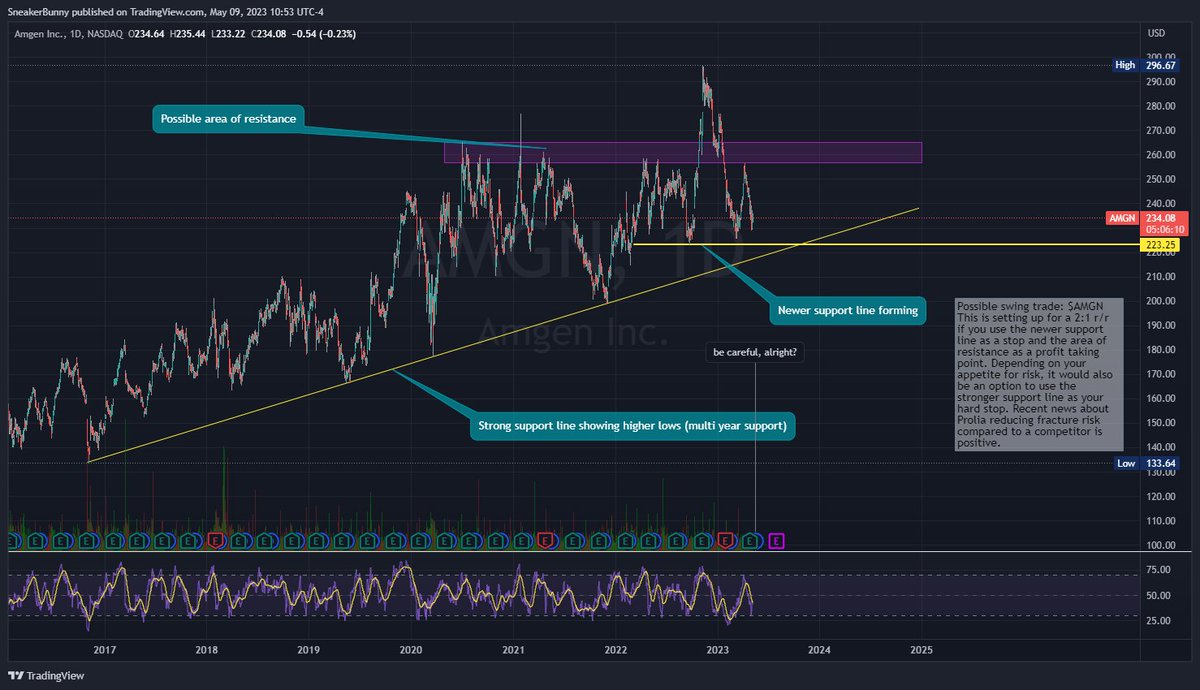Select the 'be careful, alright?' note
This screenshot has height=690, width=1200.
tap(753, 352)
